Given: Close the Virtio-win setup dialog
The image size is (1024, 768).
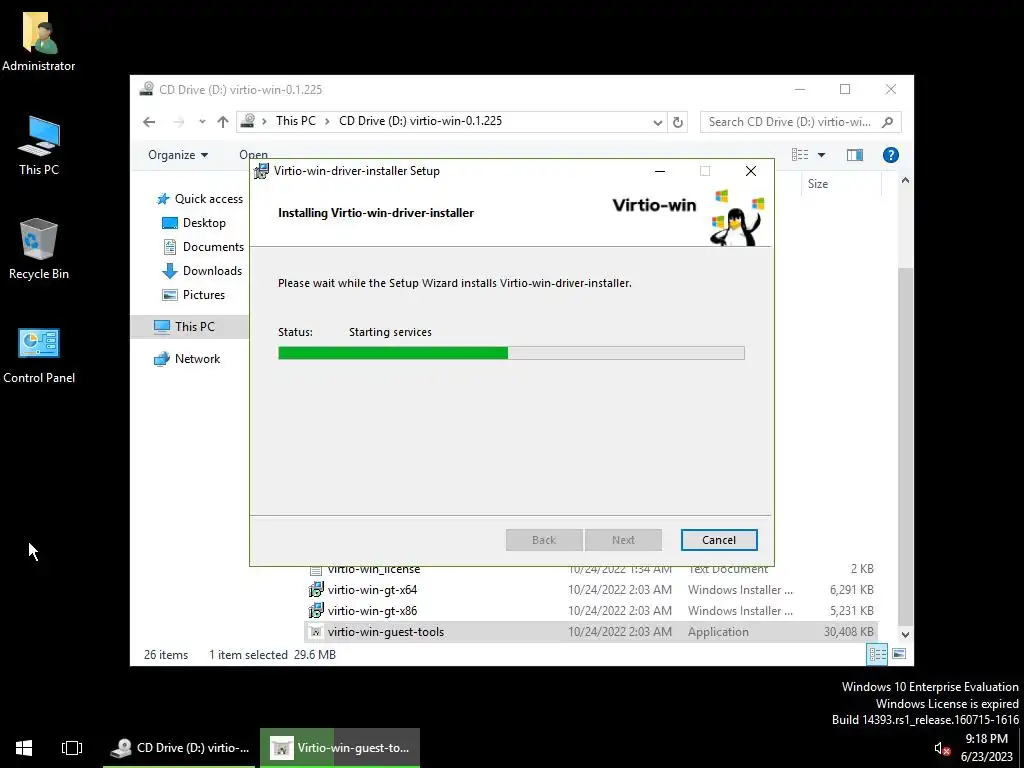Looking at the screenshot, I should [x=751, y=171].
